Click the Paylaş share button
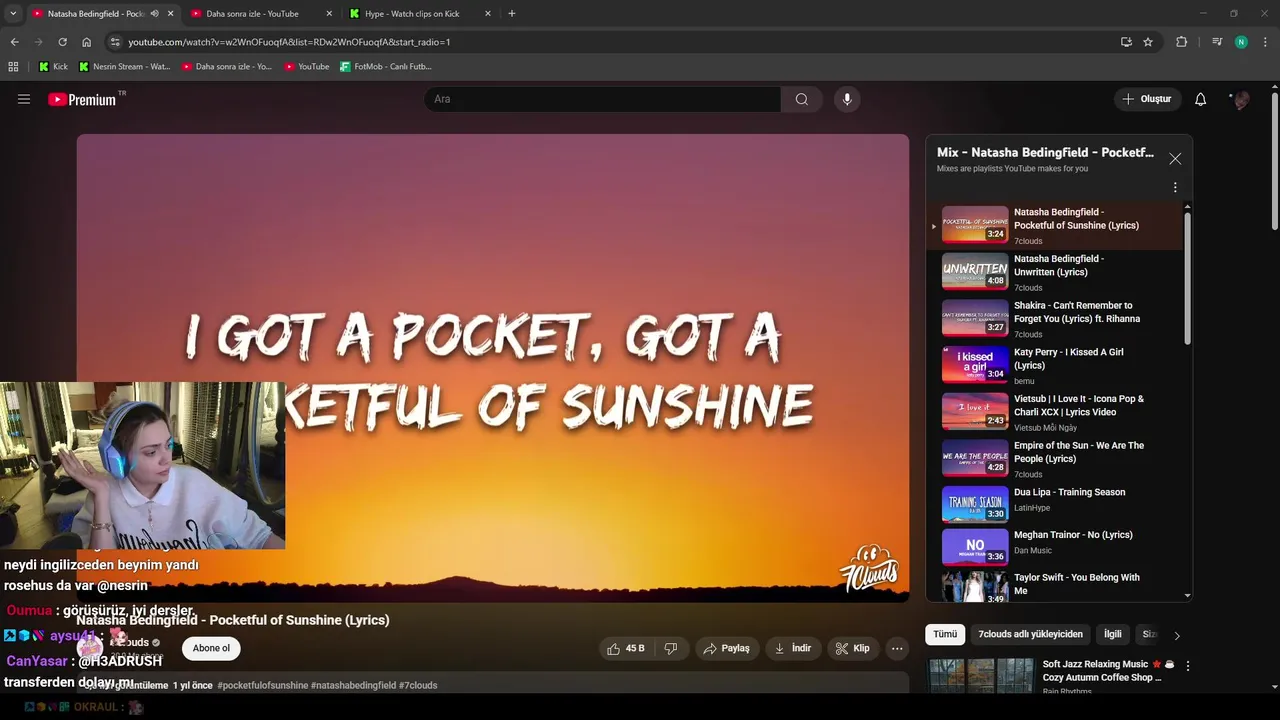Image resolution: width=1280 pixels, height=720 pixels. [726, 648]
